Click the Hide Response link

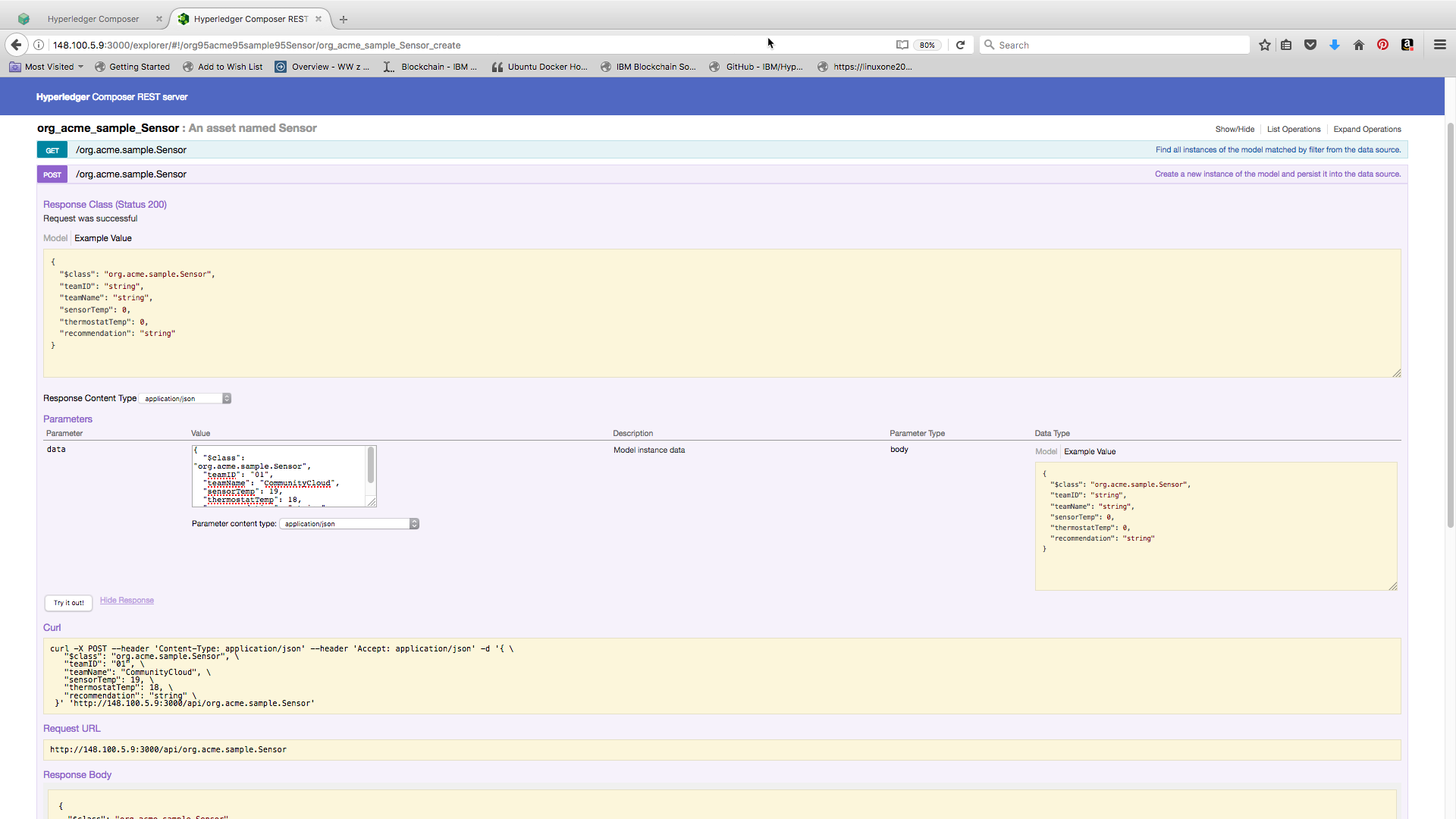(x=126, y=600)
